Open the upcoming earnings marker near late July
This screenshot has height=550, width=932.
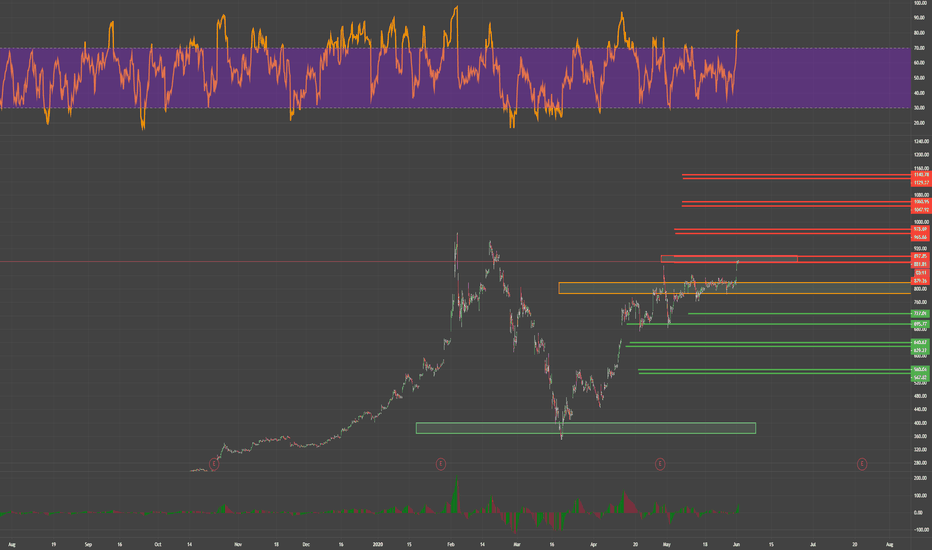(862, 464)
